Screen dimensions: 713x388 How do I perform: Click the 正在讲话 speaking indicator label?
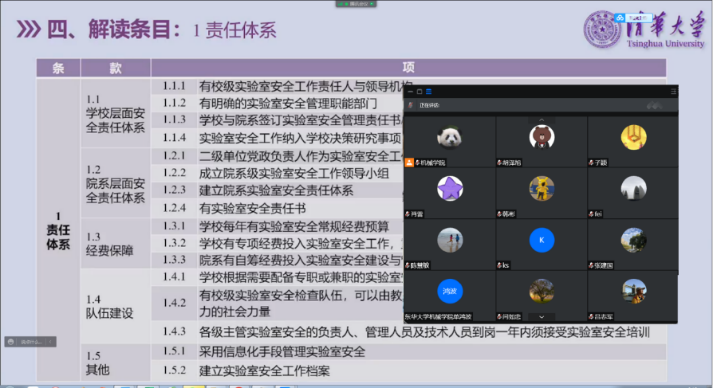429,105
